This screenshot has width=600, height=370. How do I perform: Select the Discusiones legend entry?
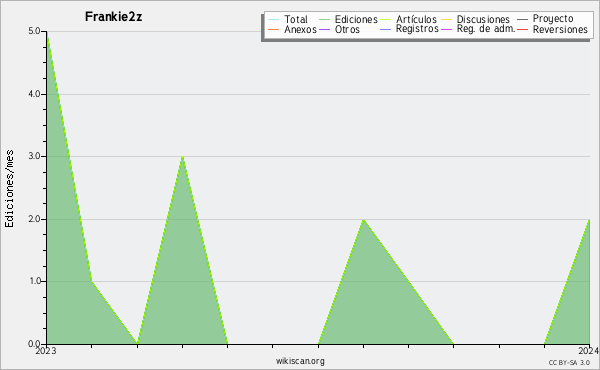click(476, 19)
